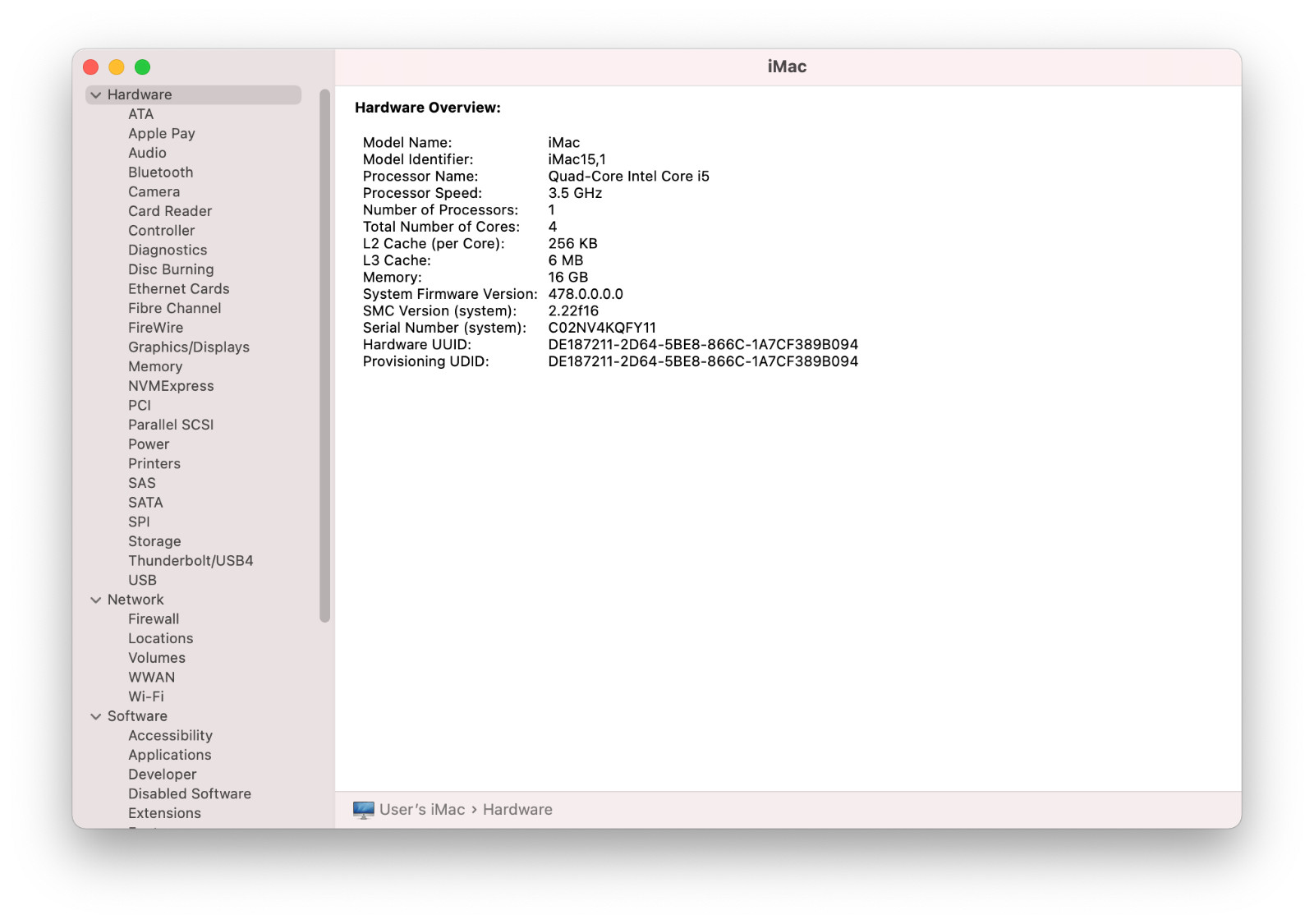Select Volumes in the sidebar
The height and width of the screenshot is (924, 1314).
coord(157,659)
